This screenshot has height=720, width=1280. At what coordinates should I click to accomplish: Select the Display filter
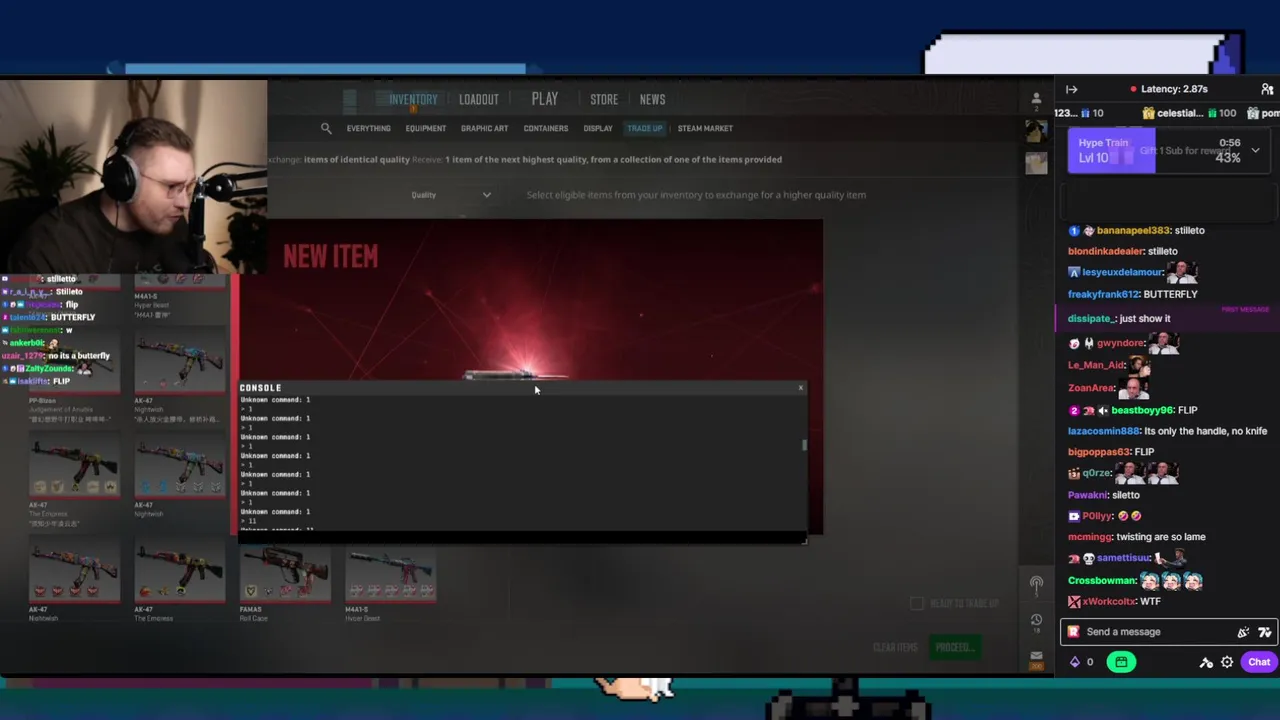click(x=598, y=128)
